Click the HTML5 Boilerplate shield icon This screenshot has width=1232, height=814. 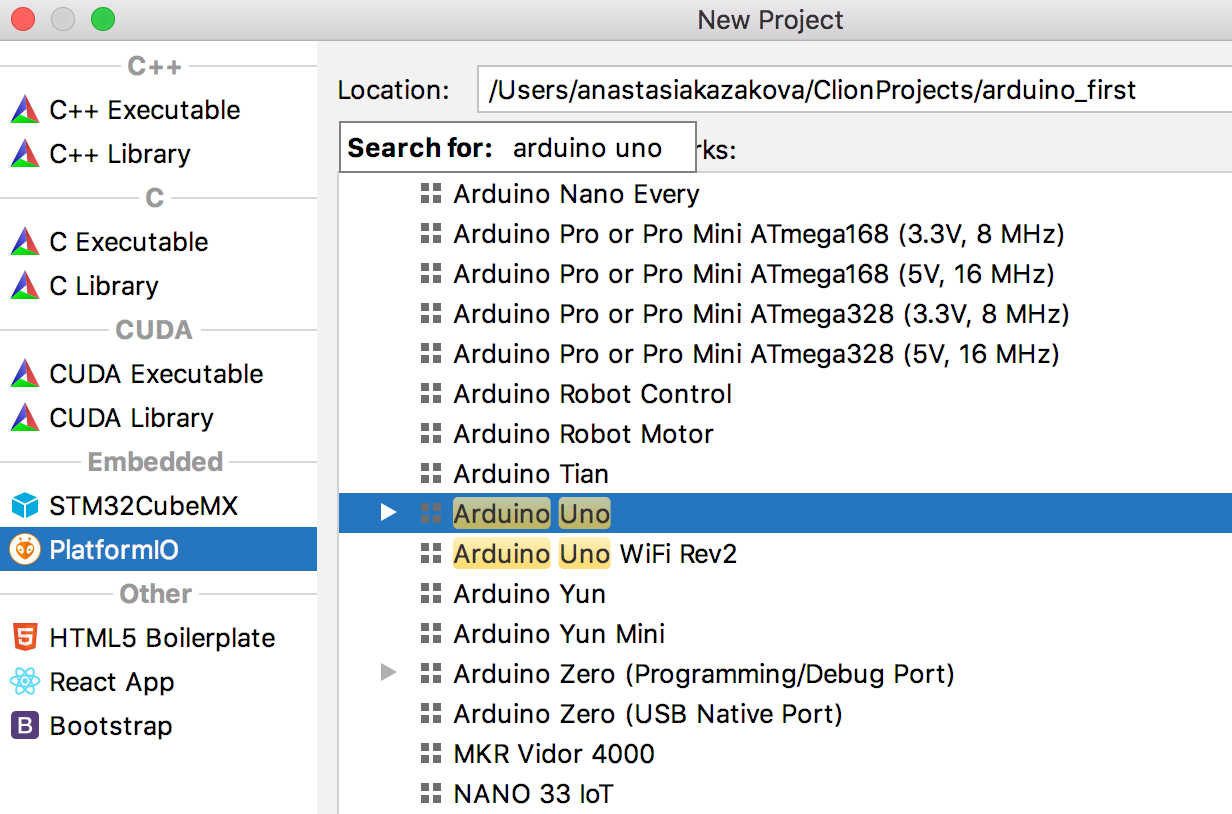(25, 637)
